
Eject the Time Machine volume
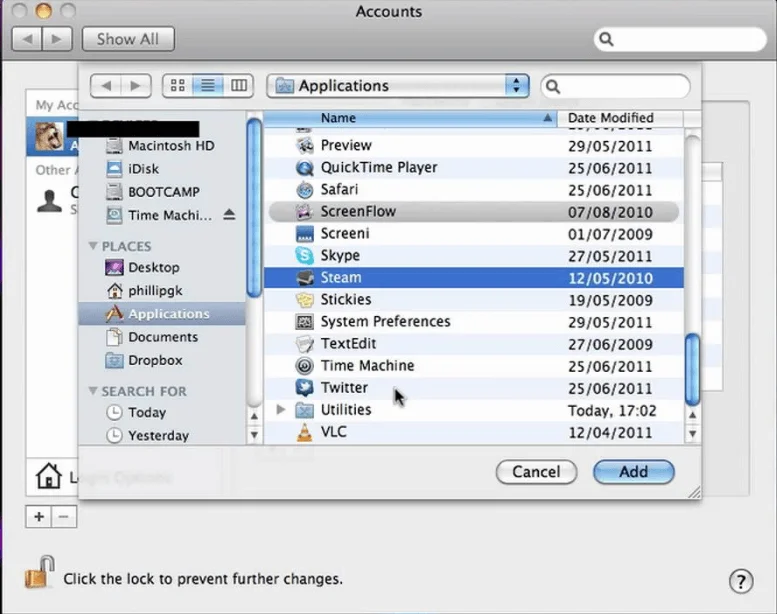pos(229,215)
